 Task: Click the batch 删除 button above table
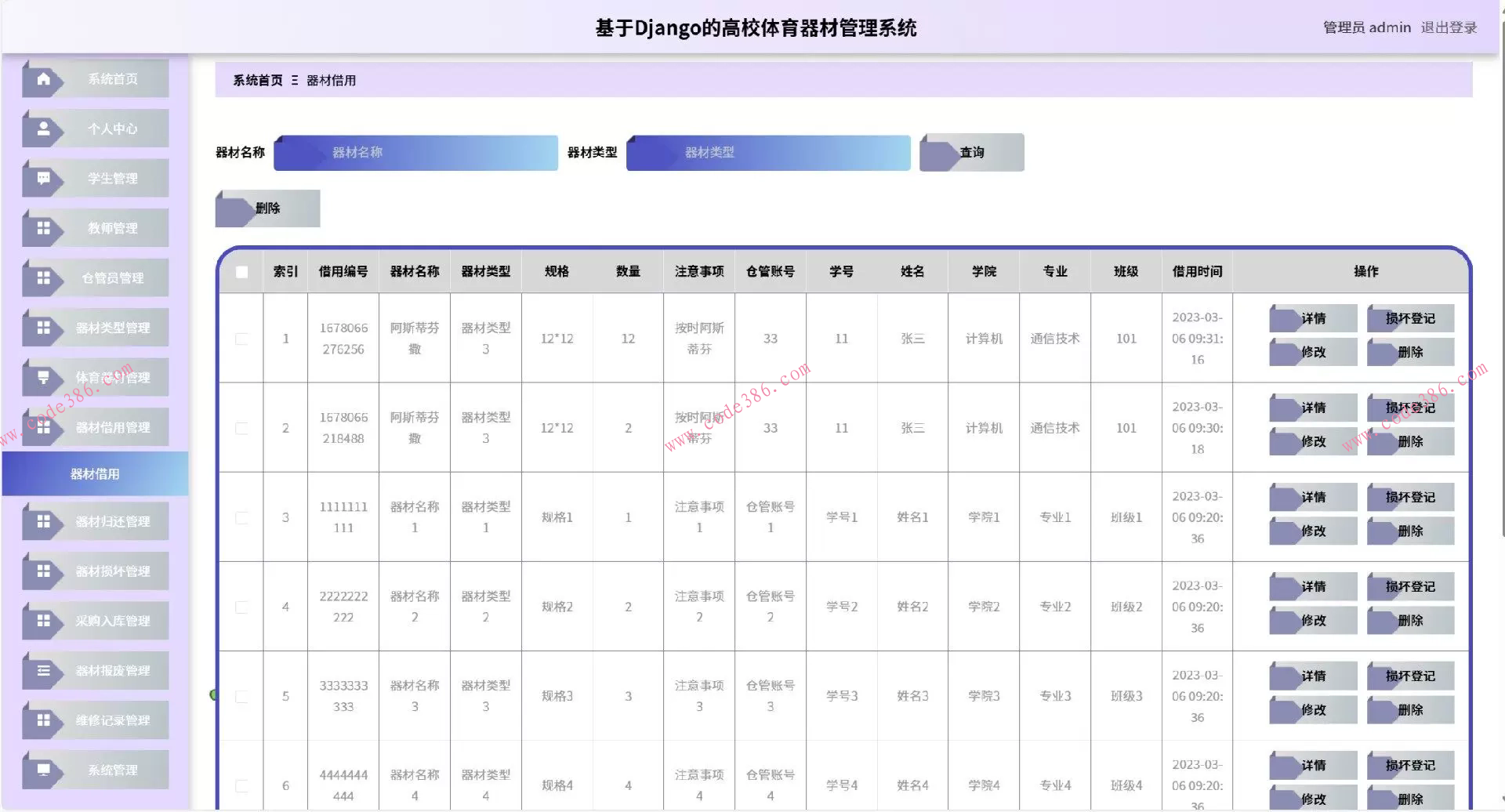[267, 208]
